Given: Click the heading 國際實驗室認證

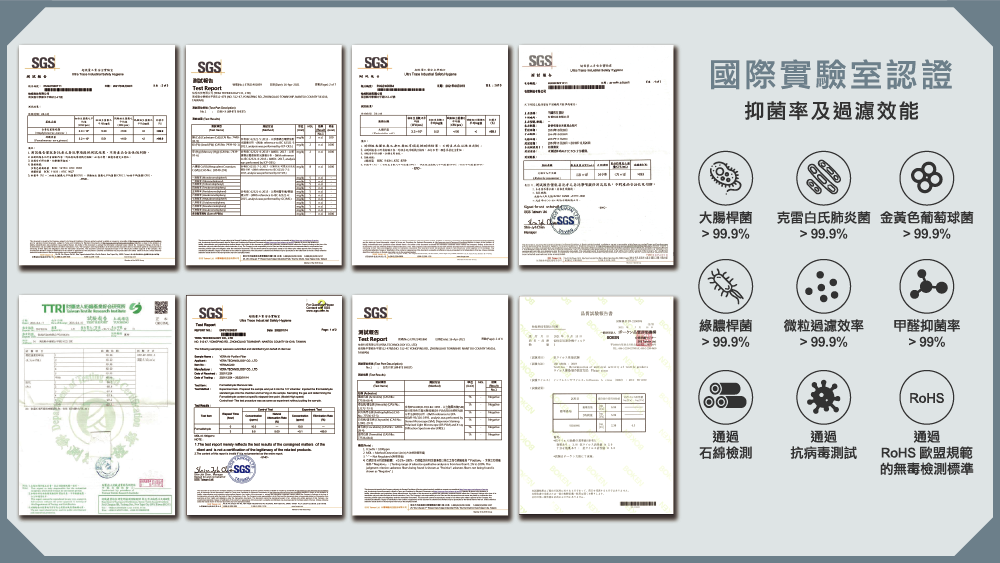Looking at the screenshot, I should (x=832, y=75).
